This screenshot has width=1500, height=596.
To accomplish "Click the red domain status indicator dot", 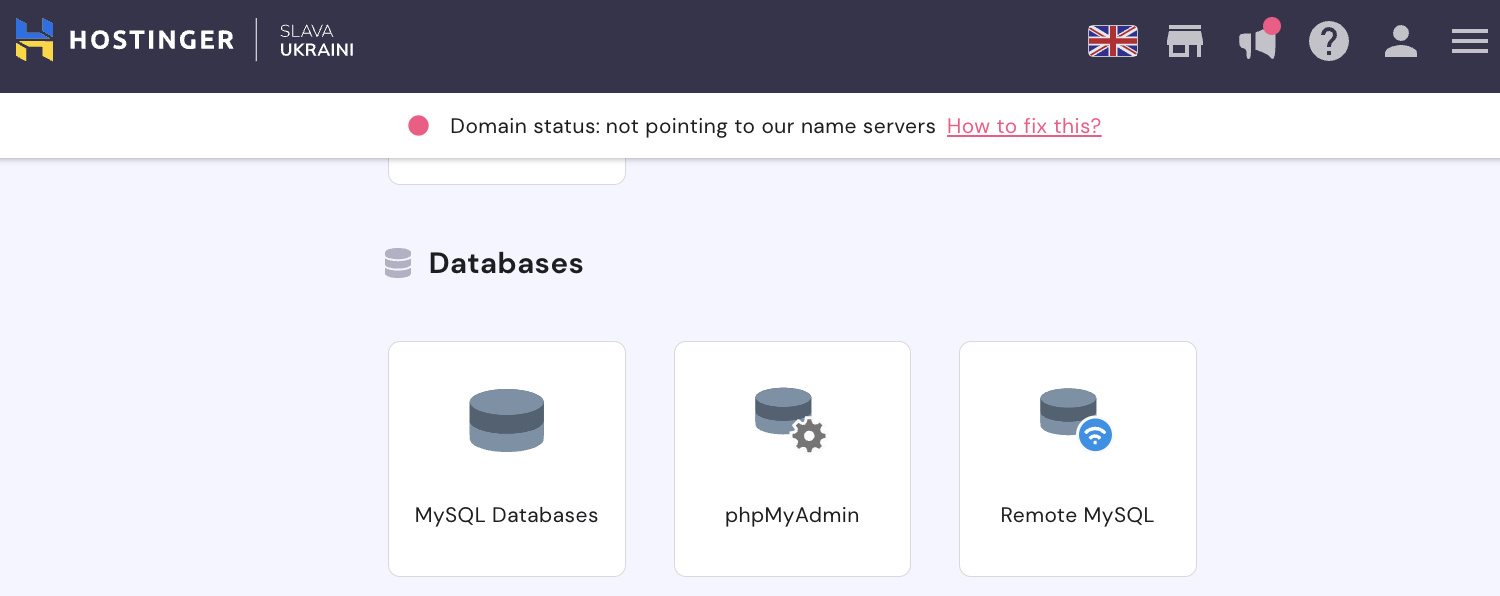I will coord(418,126).
